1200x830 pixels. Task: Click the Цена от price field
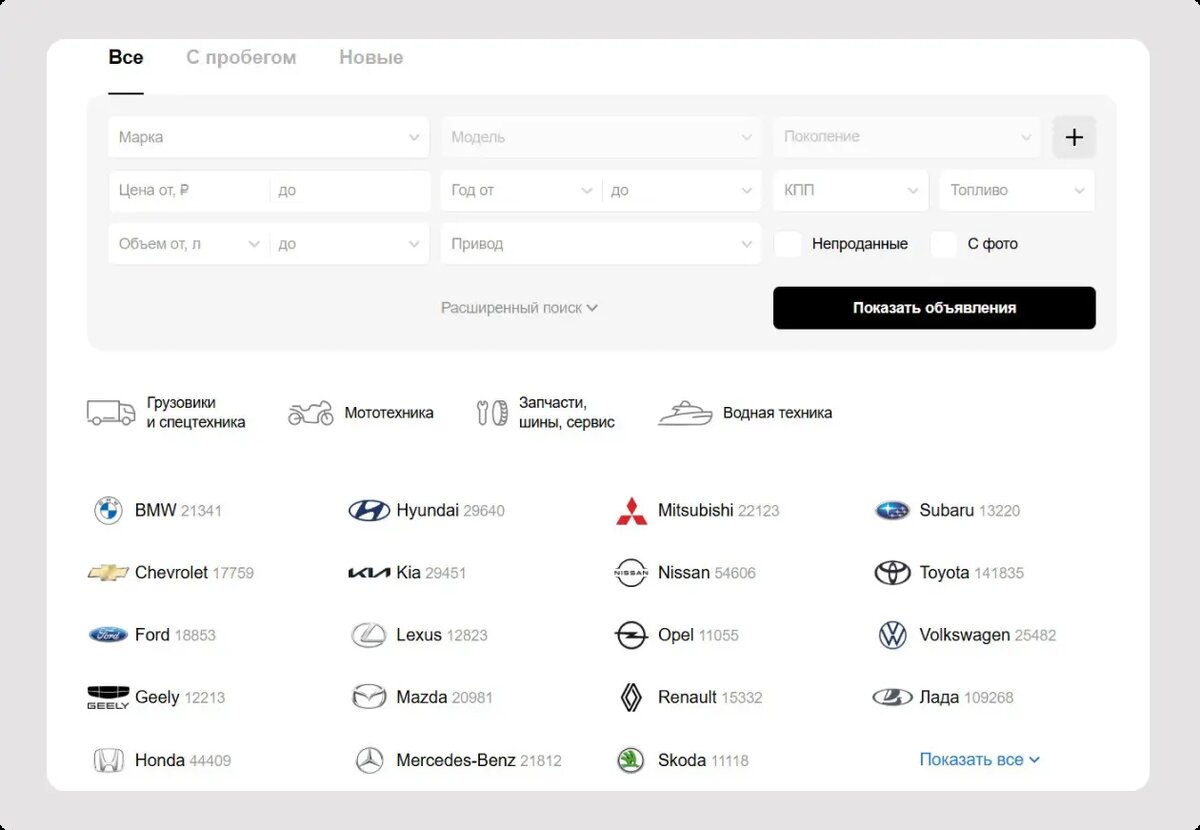[x=188, y=190]
